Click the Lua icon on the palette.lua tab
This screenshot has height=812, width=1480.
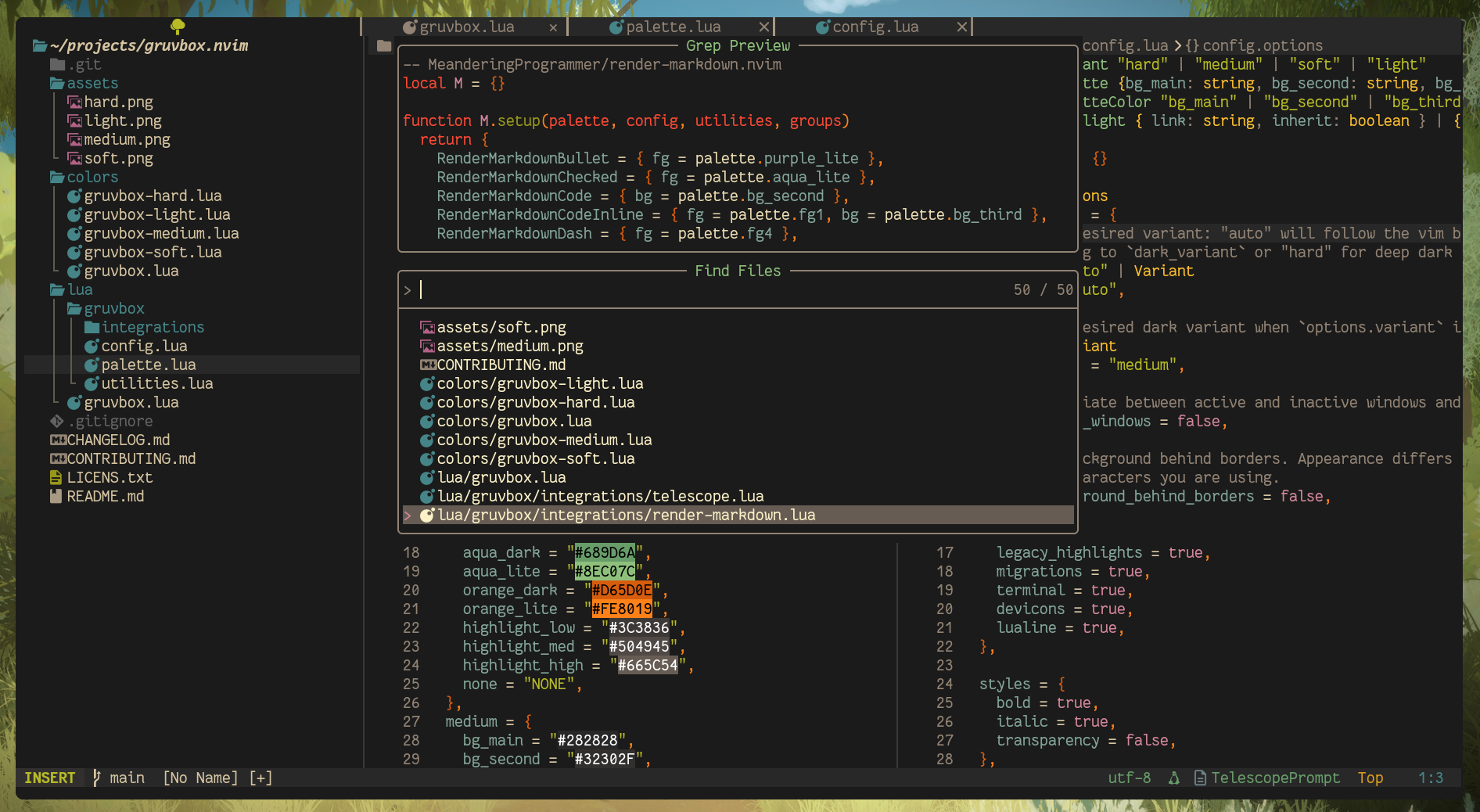pyautogui.click(x=616, y=27)
